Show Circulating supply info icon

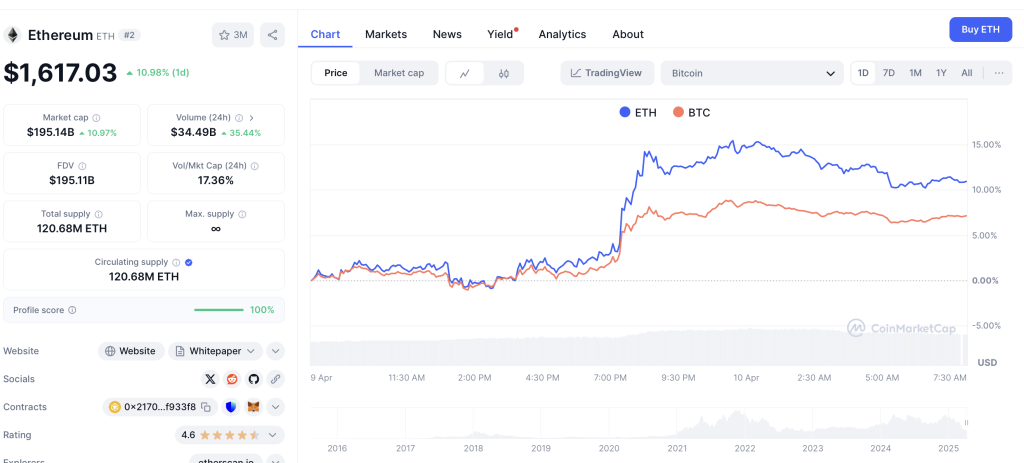tap(176, 263)
